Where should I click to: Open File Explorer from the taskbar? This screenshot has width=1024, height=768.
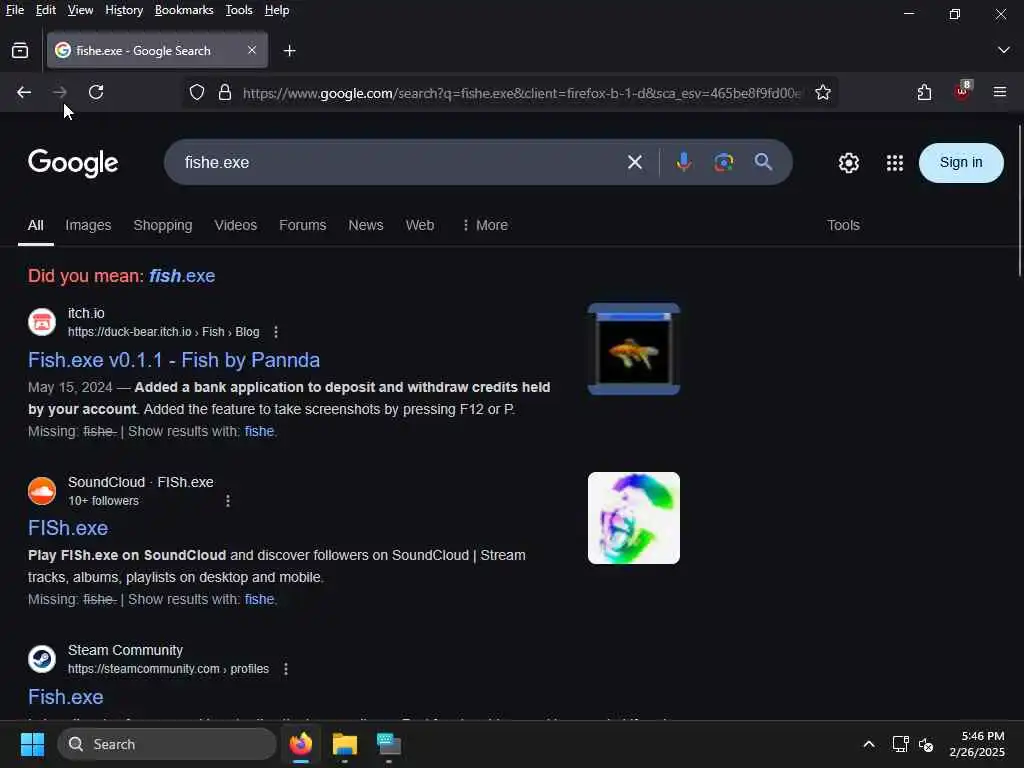(x=344, y=744)
